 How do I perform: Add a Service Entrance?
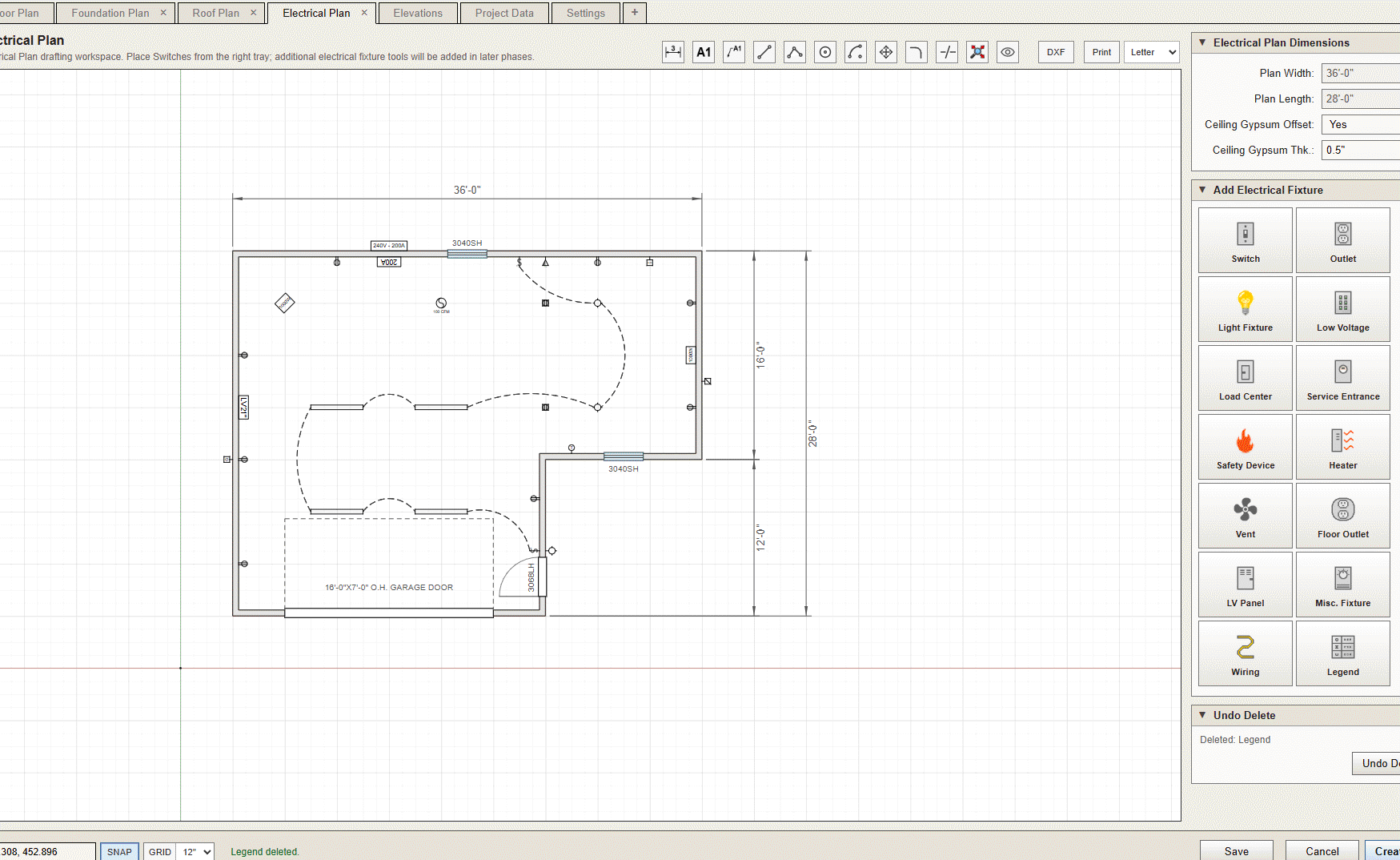1343,378
